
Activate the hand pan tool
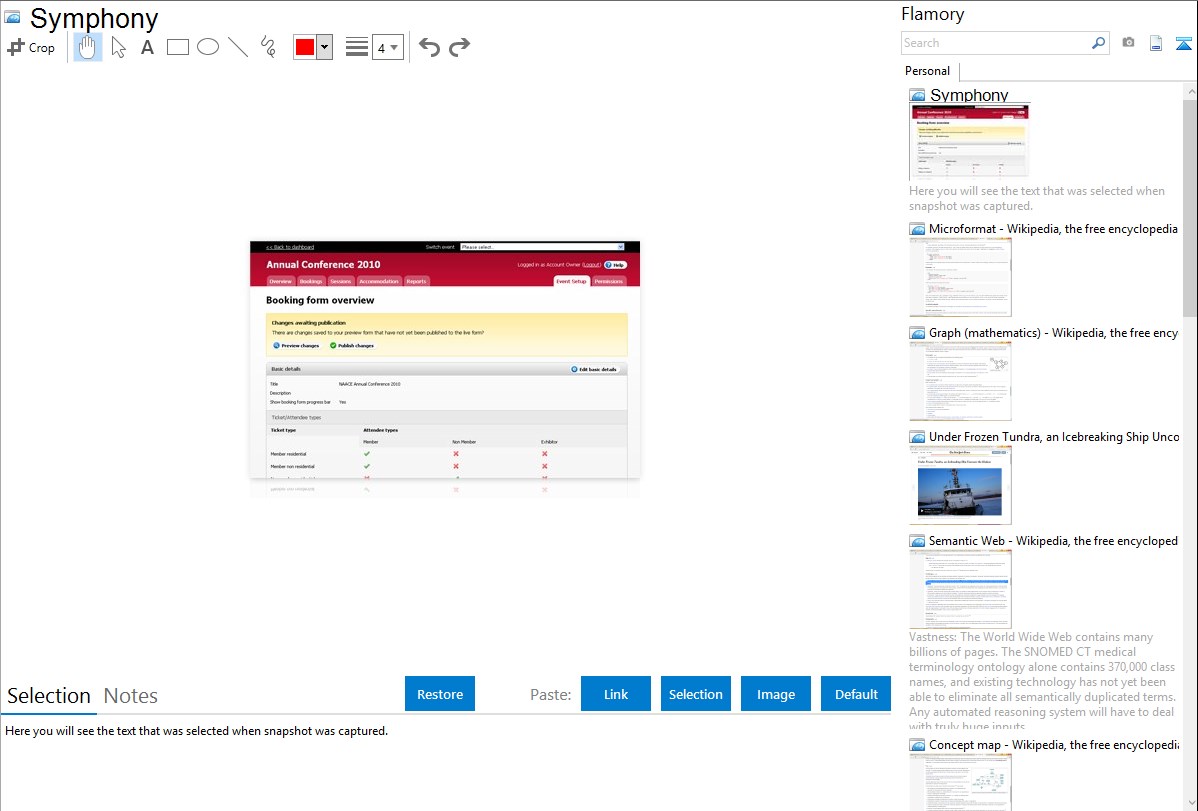(x=88, y=47)
